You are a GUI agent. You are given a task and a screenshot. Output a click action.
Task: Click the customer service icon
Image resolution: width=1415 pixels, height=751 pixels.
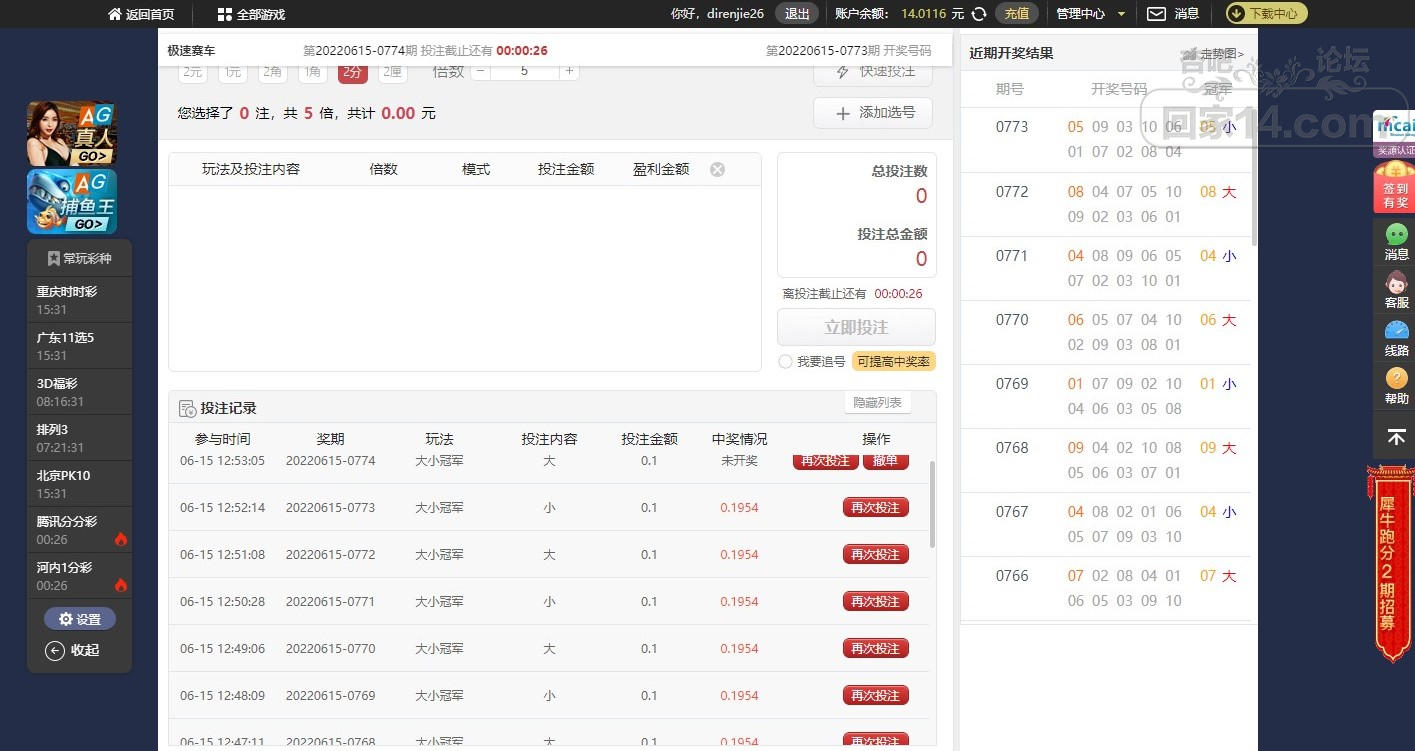[x=1396, y=289]
